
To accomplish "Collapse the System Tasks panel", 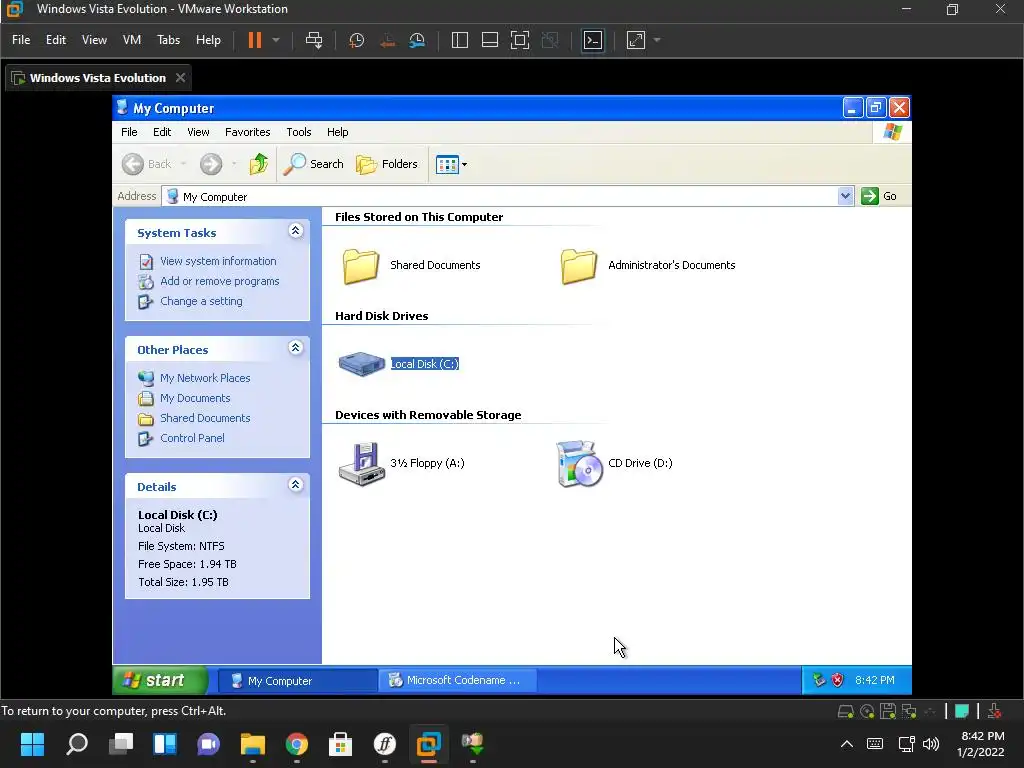I will (295, 231).
